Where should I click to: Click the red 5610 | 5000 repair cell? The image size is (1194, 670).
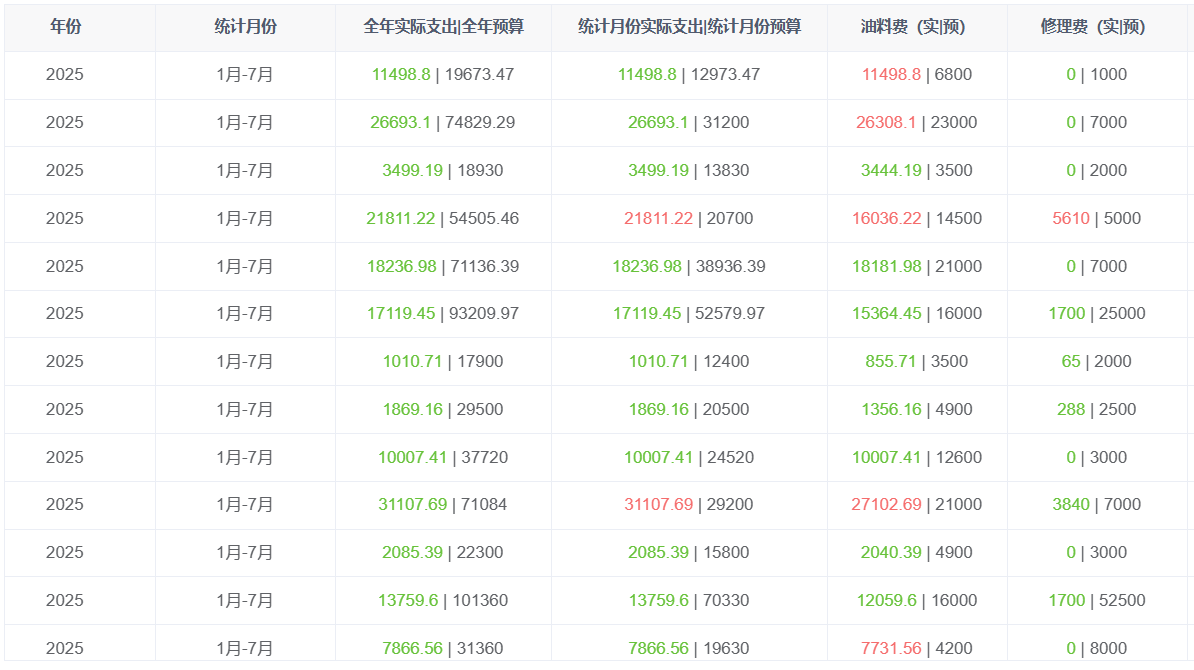pyautogui.click(x=1097, y=219)
